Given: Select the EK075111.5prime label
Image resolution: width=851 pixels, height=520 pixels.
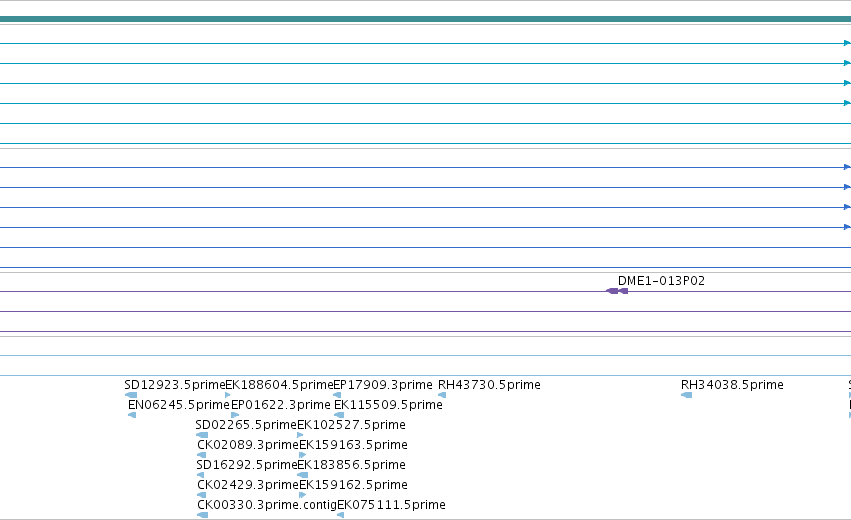Looking at the screenshot, I should click(391, 505).
